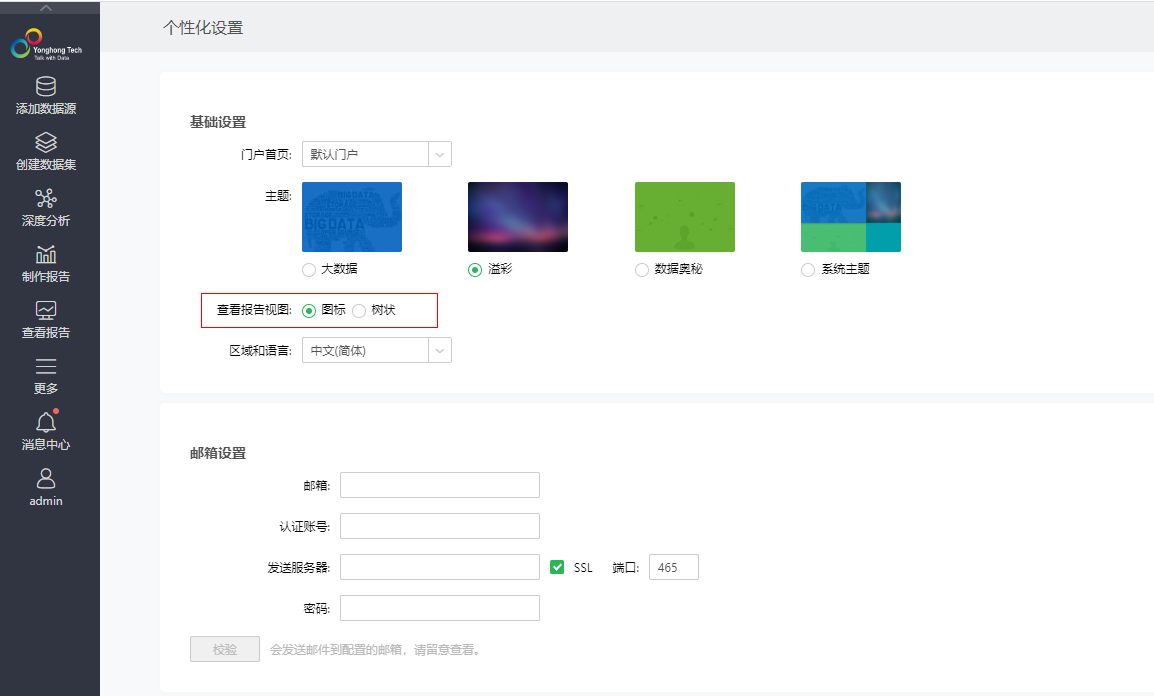Open 创建数据集 layers icon
1154x696 pixels.
pyautogui.click(x=46, y=143)
